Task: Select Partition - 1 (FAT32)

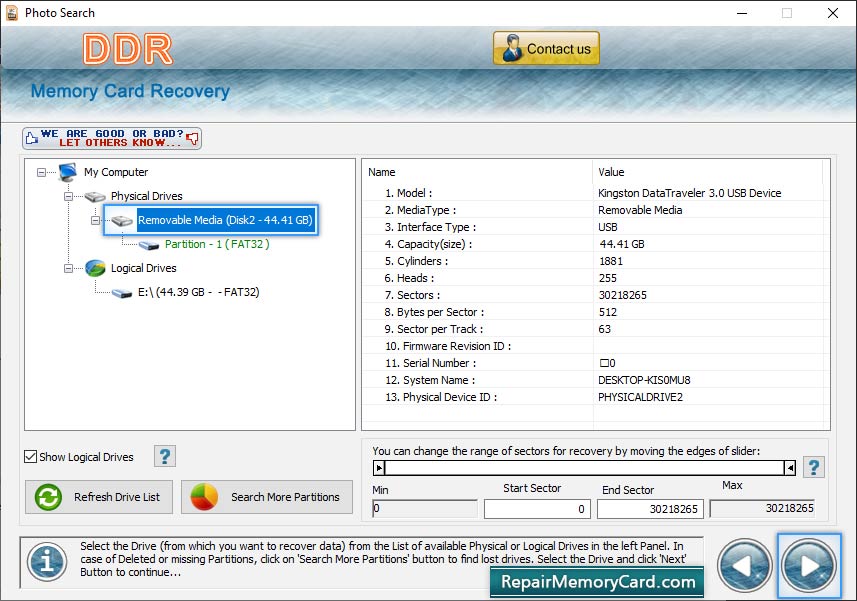Action: [x=217, y=244]
